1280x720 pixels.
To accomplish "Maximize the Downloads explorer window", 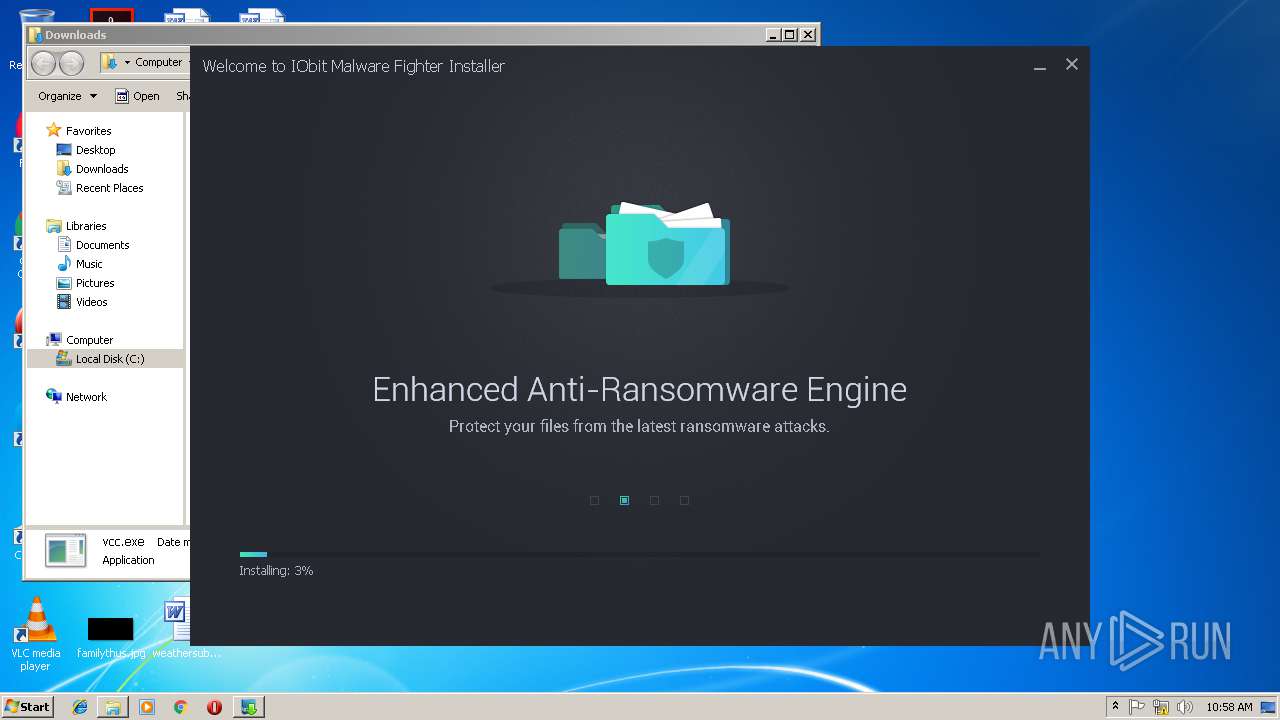I will click(x=790, y=35).
